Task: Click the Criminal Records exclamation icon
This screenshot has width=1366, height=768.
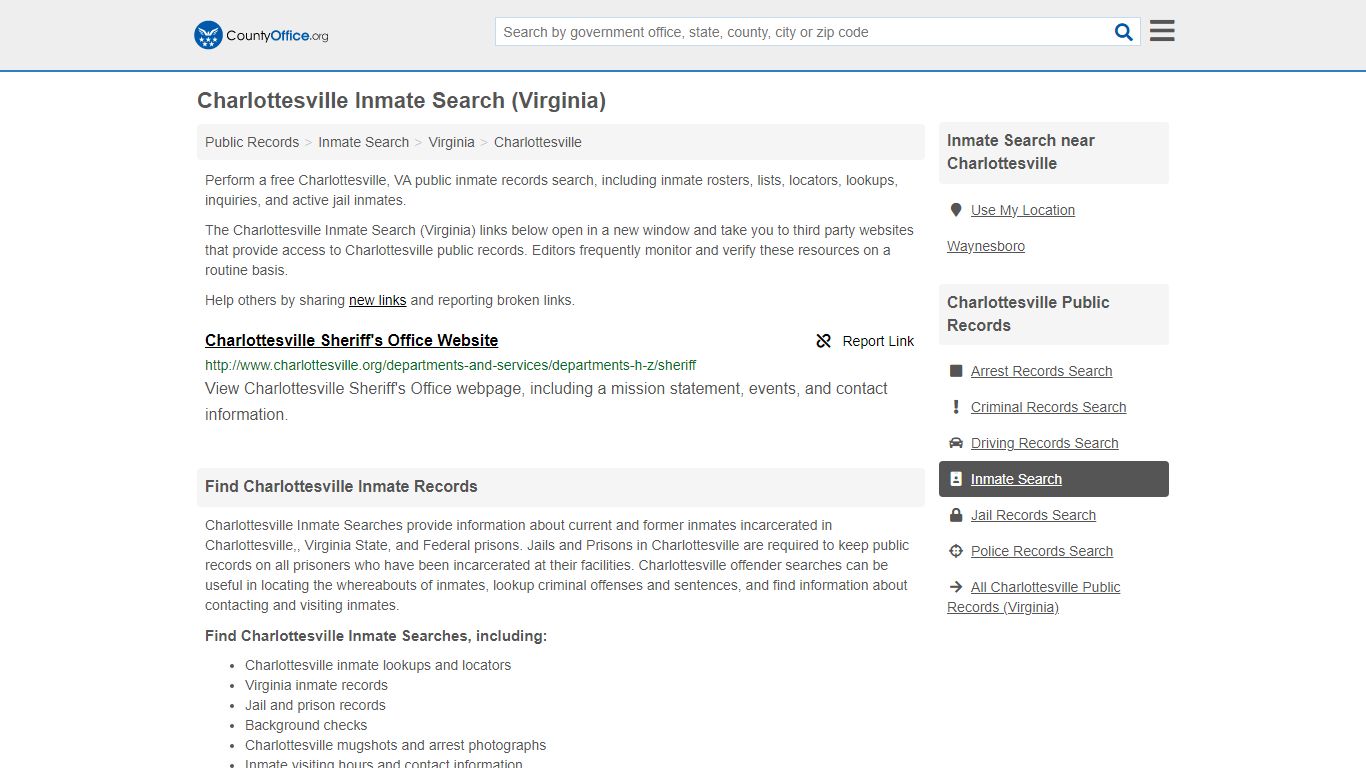Action: coord(956,407)
